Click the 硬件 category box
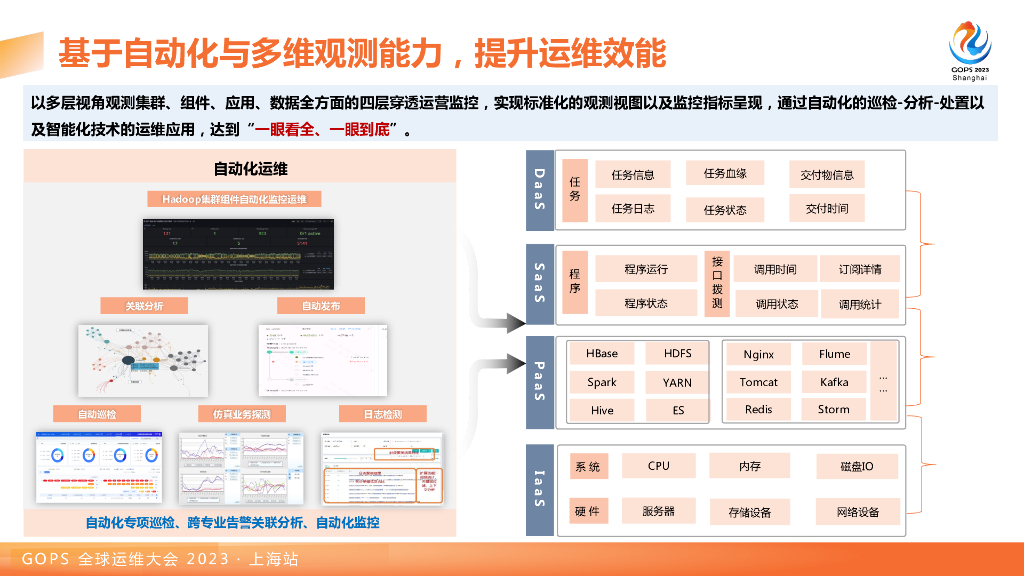Screen dimensions: 1024x576 (588, 511)
